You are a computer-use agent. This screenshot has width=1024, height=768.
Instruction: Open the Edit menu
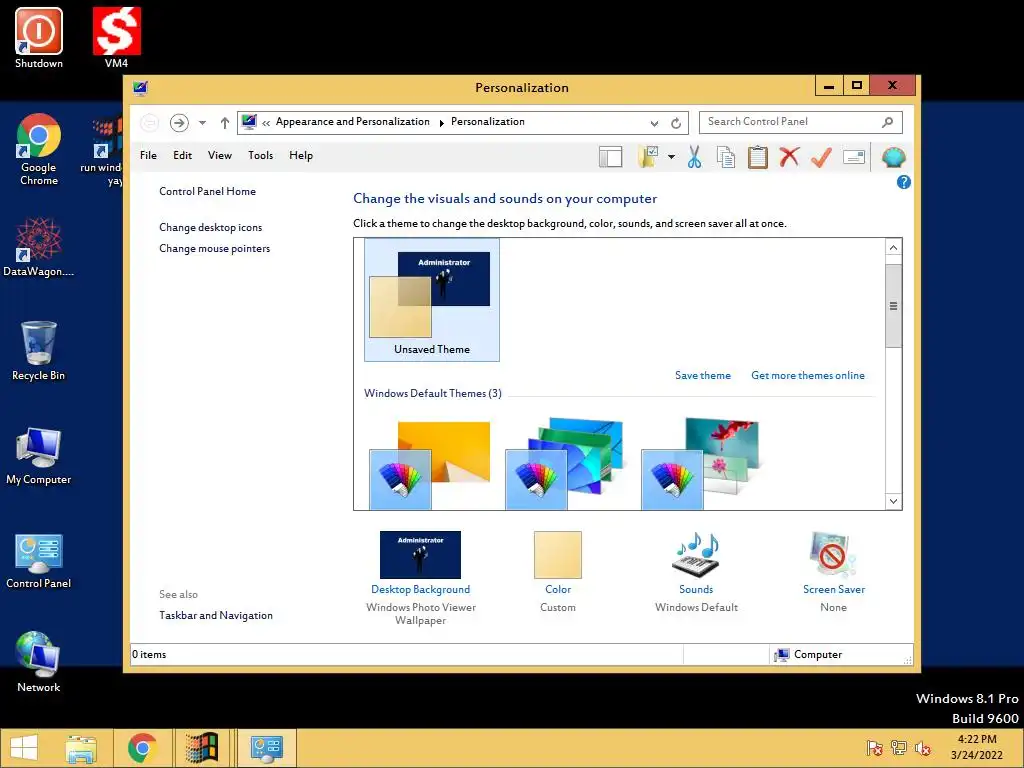[x=182, y=155]
